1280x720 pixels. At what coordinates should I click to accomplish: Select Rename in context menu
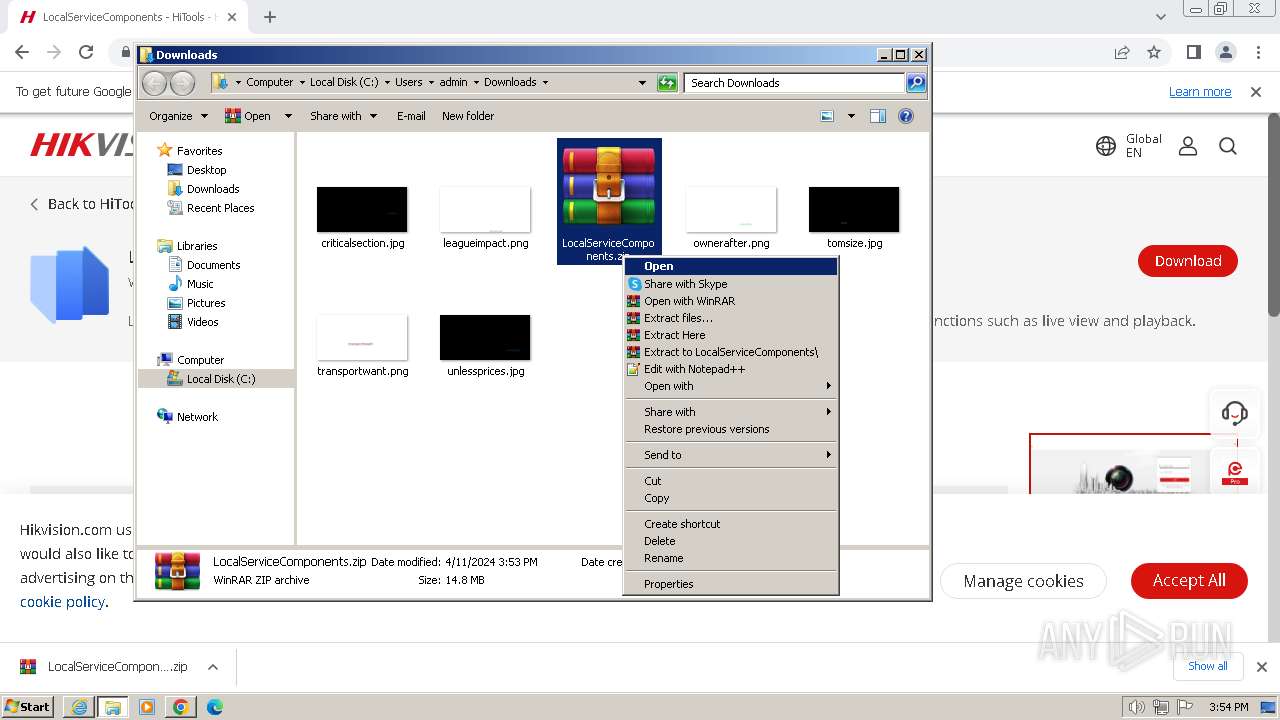[x=731, y=558]
